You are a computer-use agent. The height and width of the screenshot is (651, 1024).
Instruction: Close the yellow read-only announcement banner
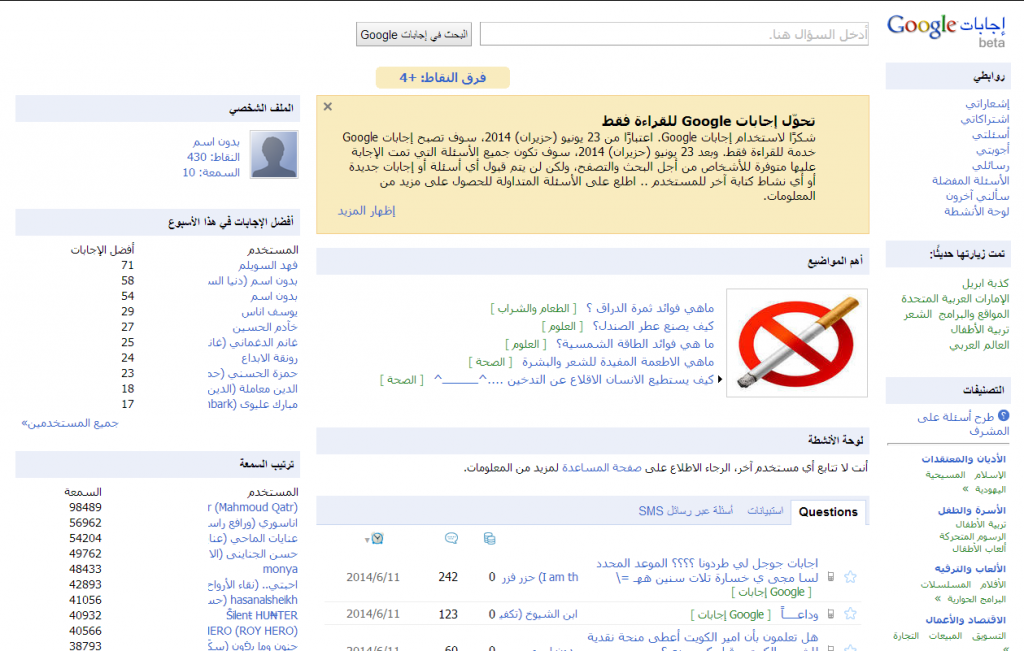pyautogui.click(x=328, y=106)
